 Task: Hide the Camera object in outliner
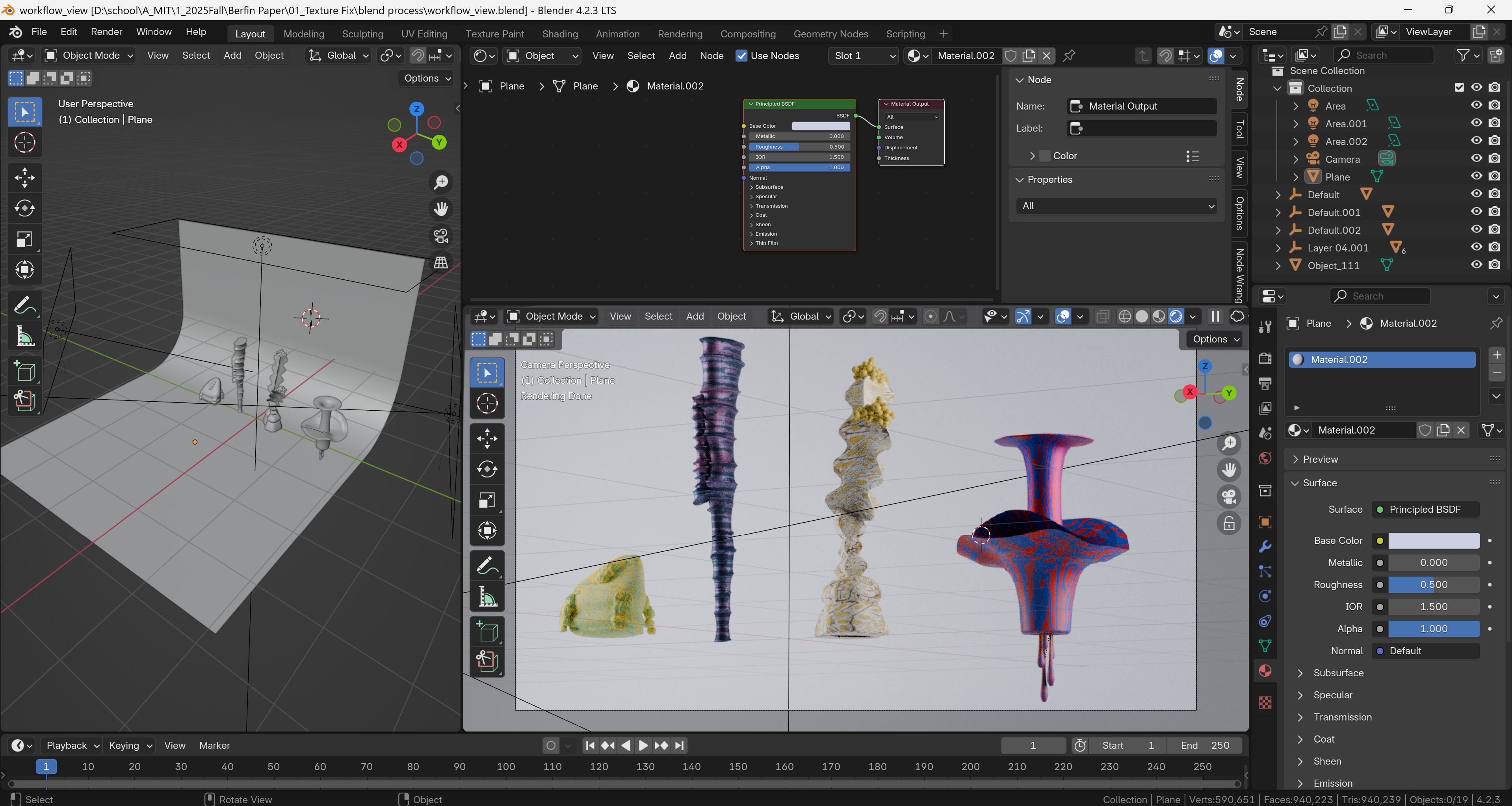pos(1476,158)
